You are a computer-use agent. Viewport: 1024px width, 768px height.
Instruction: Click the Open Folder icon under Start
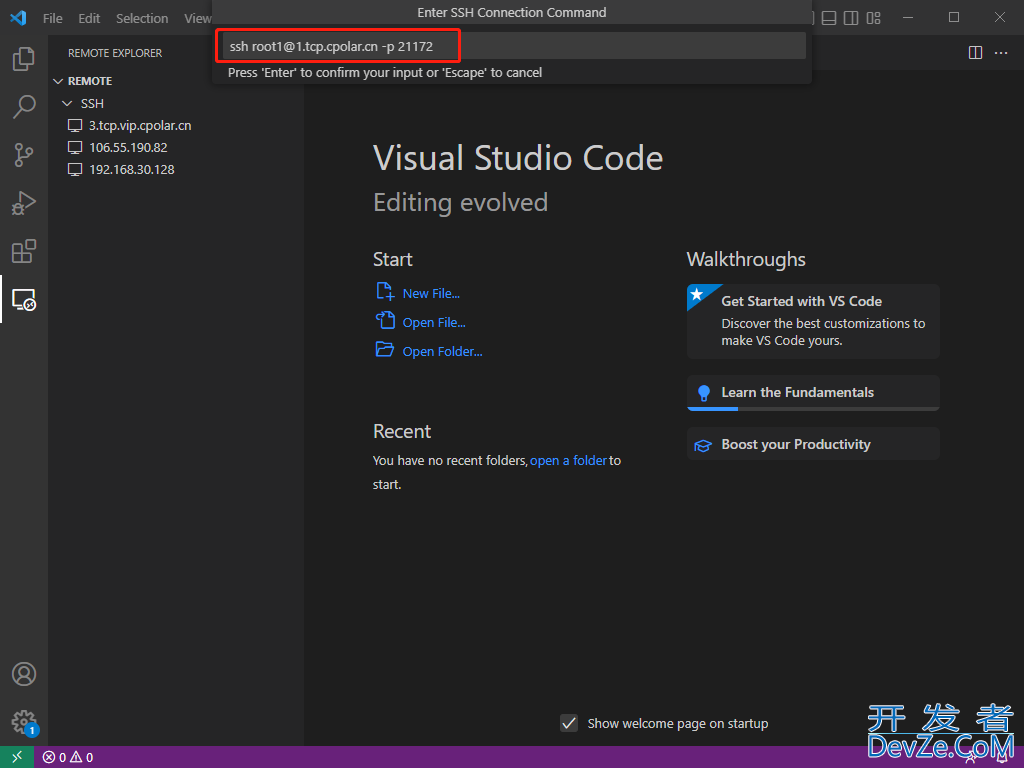pyautogui.click(x=385, y=349)
